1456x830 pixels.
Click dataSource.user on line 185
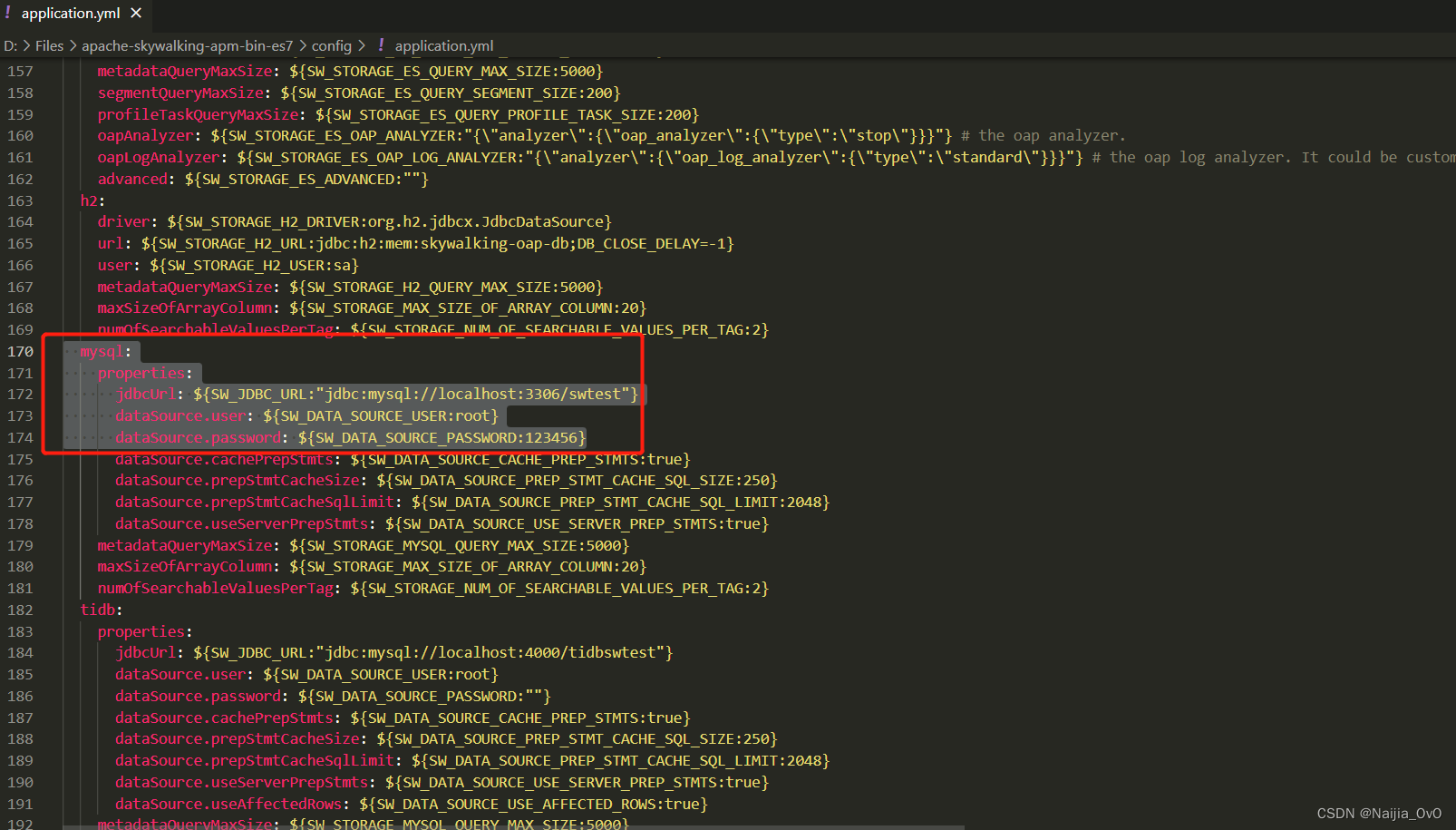pyautogui.click(x=180, y=674)
